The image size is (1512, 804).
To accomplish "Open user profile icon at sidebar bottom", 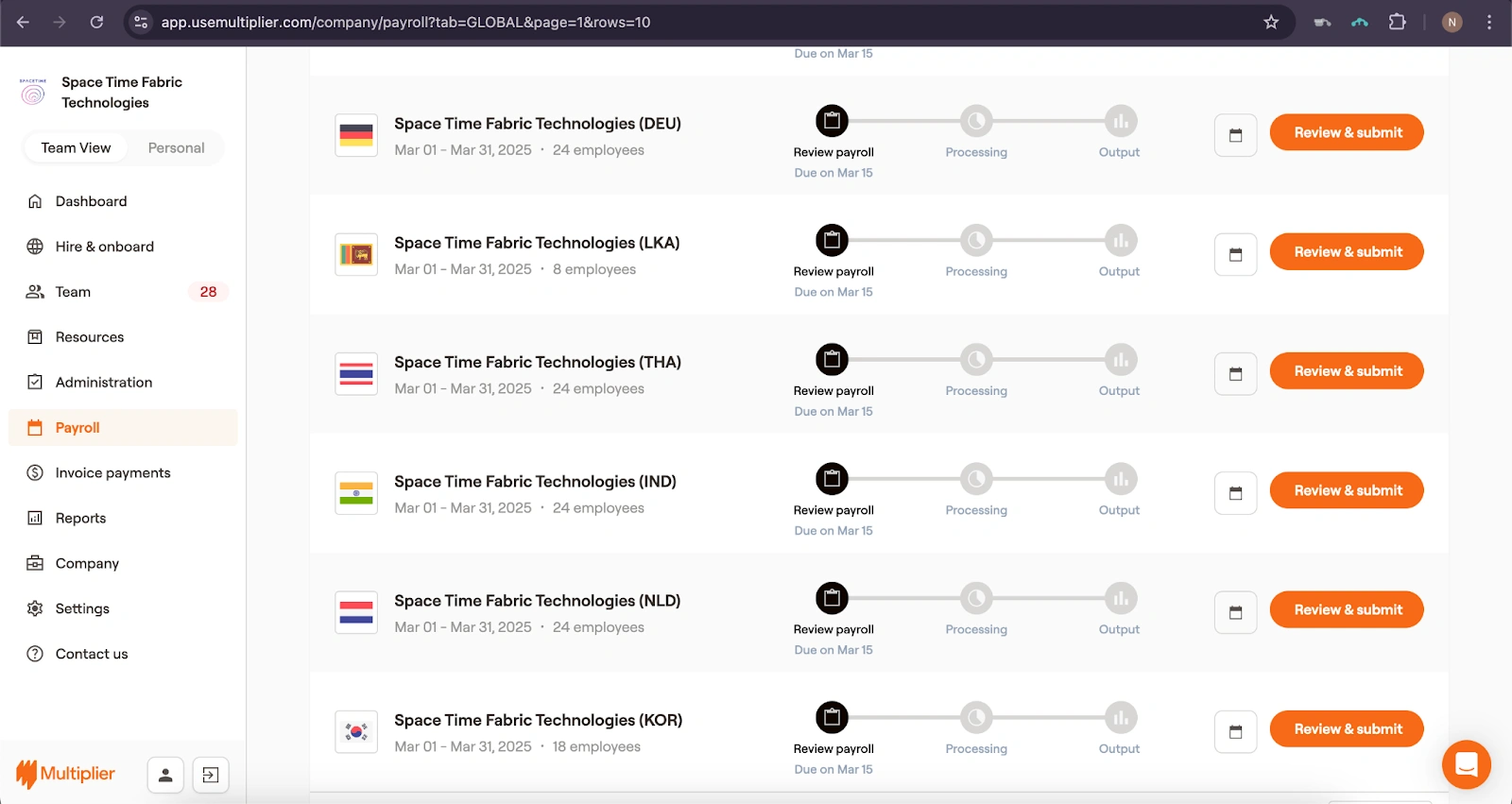I will coord(165,776).
